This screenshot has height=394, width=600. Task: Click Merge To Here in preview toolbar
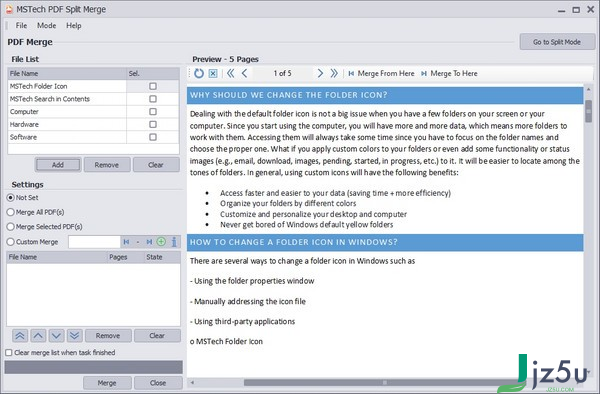449,73
